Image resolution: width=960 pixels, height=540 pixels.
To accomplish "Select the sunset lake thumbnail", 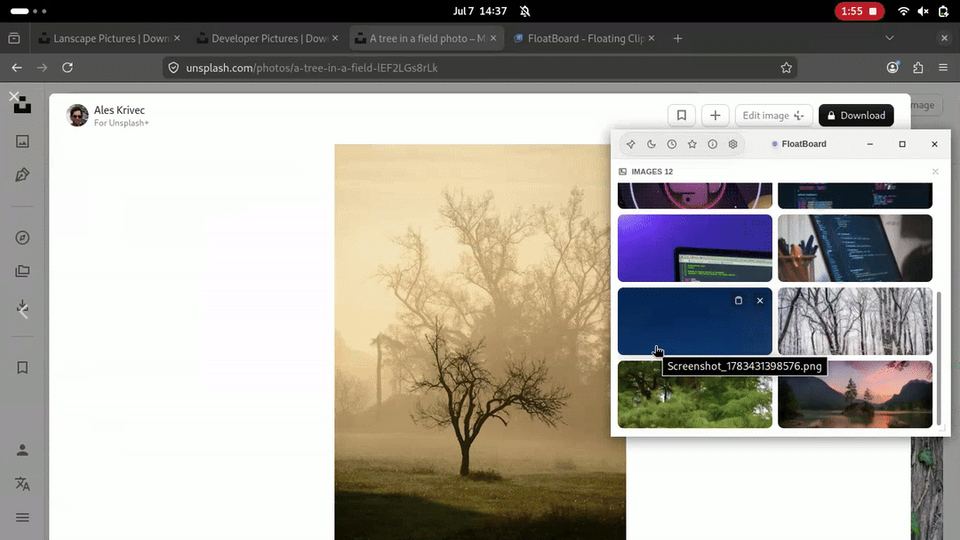I will coord(855,395).
